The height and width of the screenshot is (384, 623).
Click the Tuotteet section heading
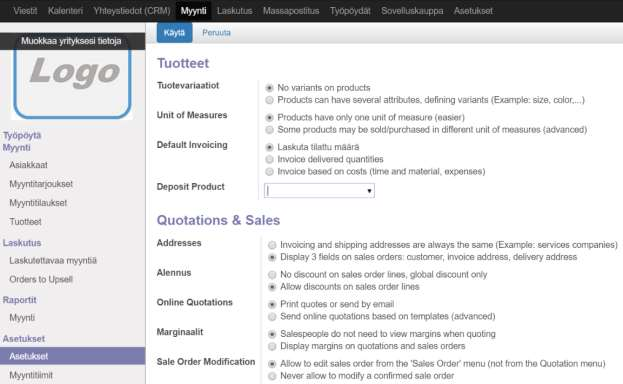tap(183, 63)
